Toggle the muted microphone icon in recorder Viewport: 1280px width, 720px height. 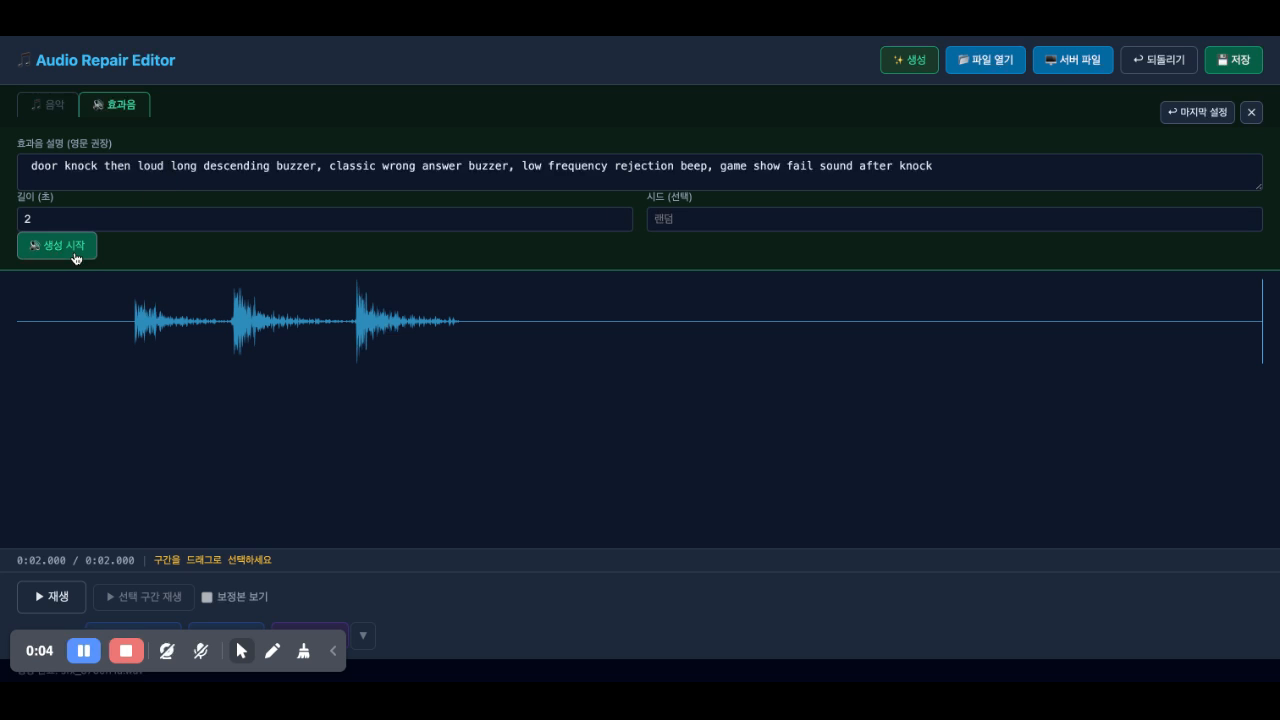coord(201,651)
